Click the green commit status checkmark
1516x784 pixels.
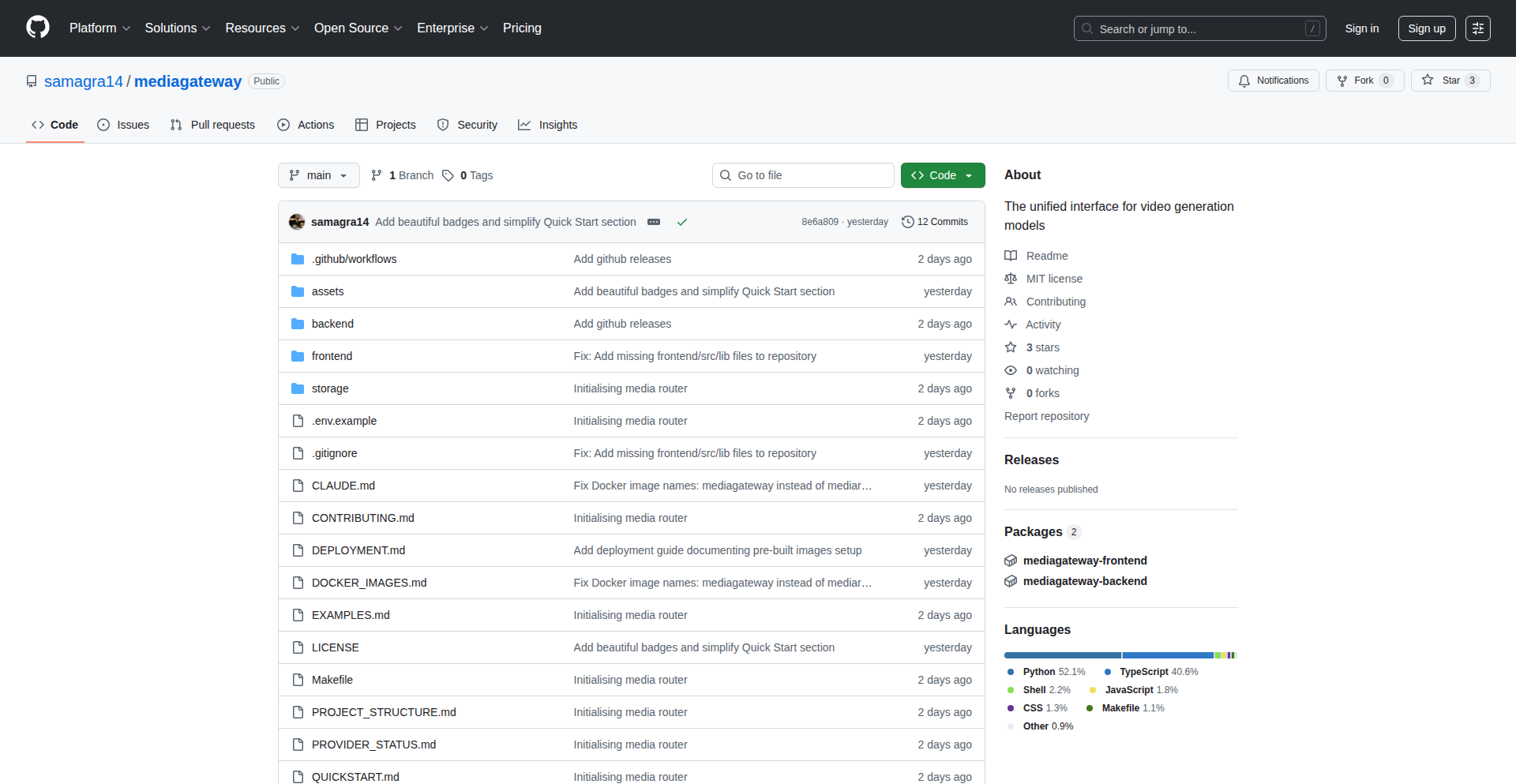pos(682,222)
